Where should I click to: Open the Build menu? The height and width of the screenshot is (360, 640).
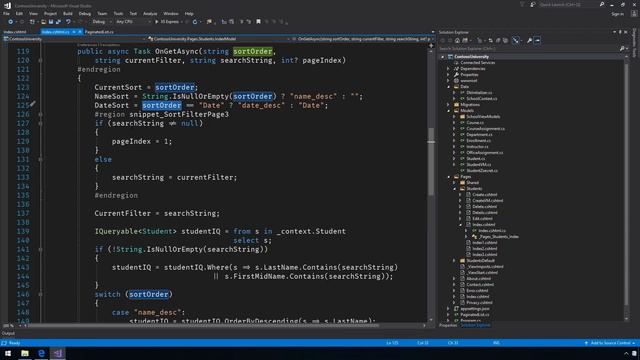(x=68, y=13)
